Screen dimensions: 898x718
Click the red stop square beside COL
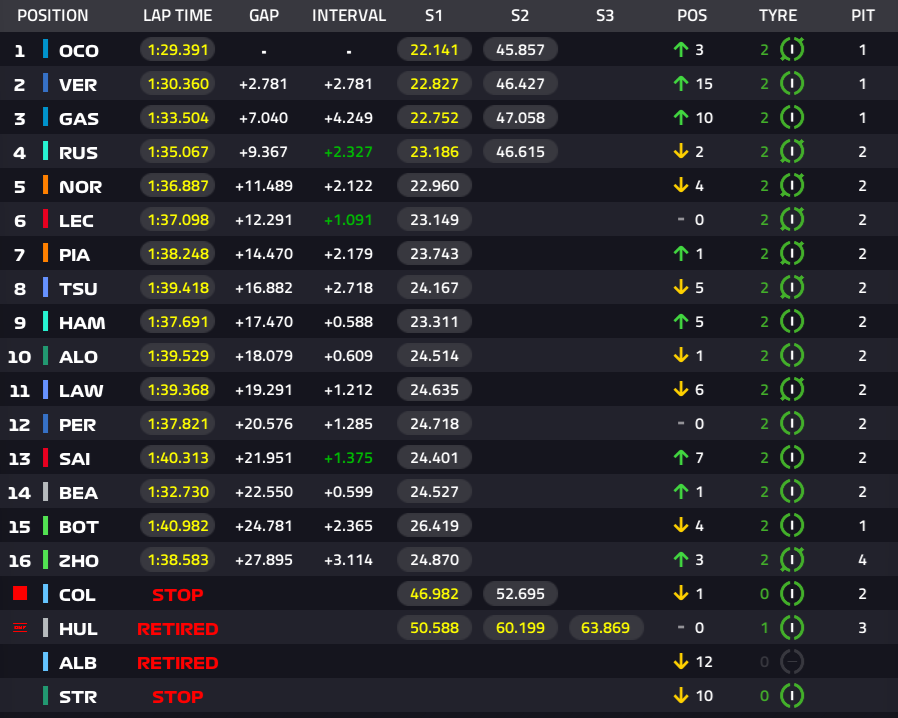click(20, 593)
